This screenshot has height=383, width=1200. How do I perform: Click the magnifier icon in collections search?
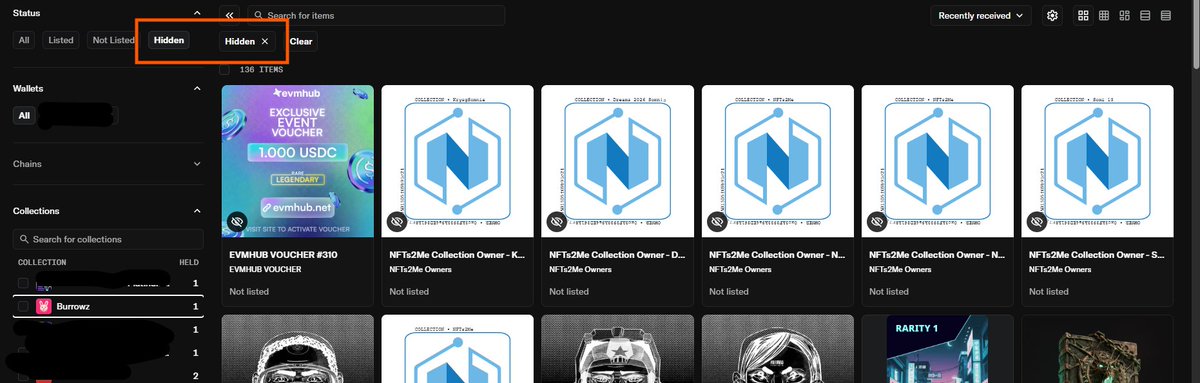(24, 240)
